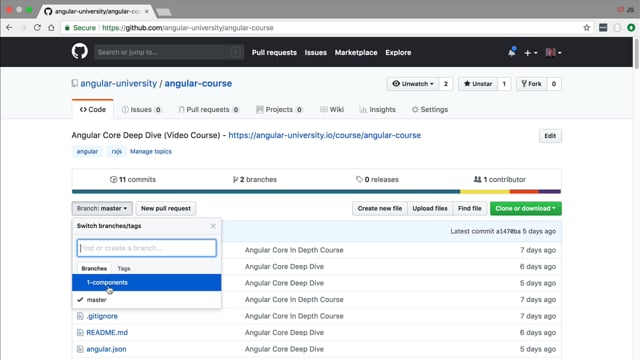Open the angular-university owner link
The width and height of the screenshot is (640, 360).
click(118, 83)
